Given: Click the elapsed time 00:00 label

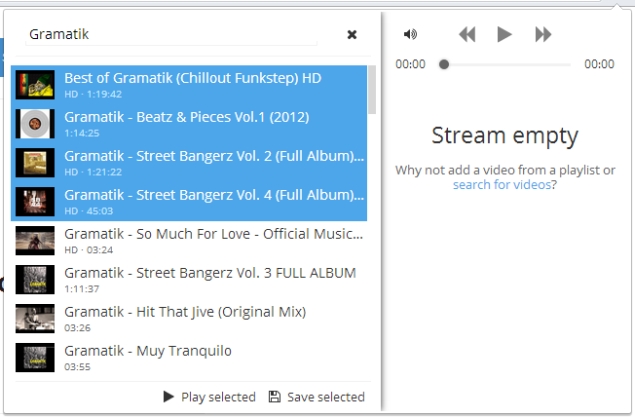Looking at the screenshot, I should [410, 64].
